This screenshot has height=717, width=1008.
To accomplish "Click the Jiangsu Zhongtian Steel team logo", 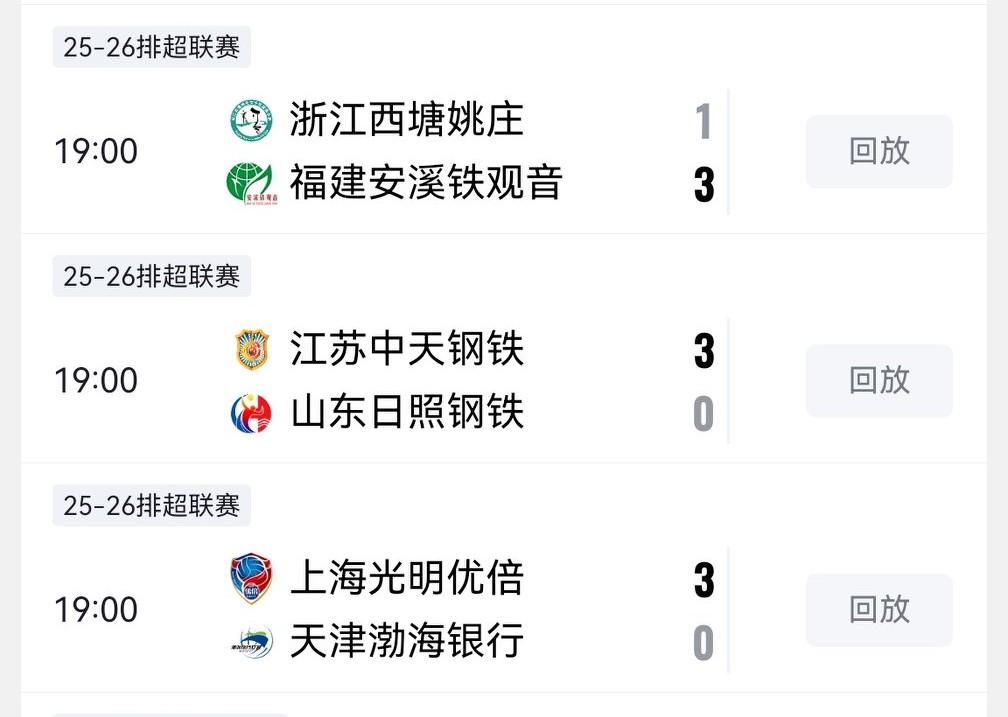I will pos(251,350).
